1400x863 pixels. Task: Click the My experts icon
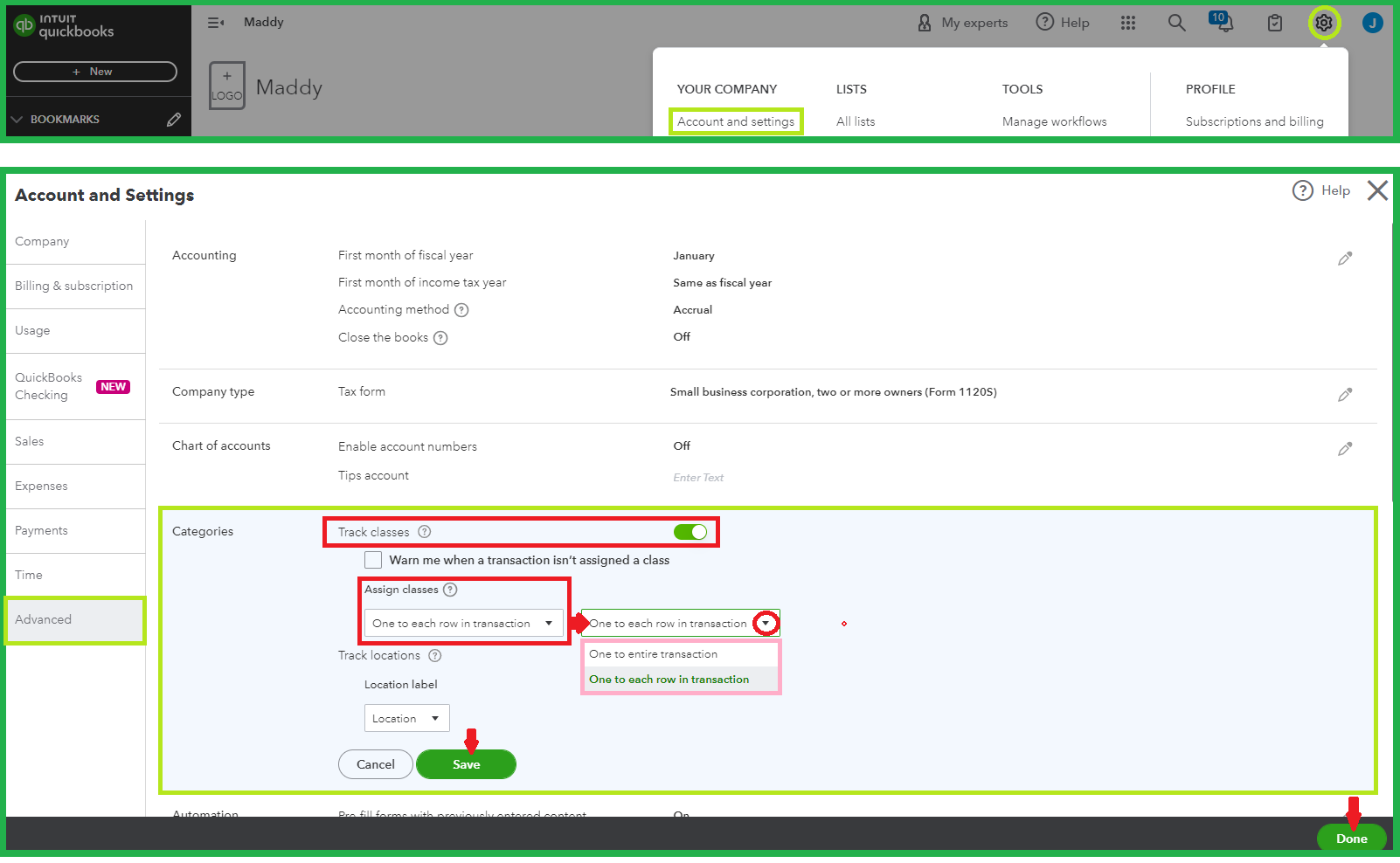tap(925, 23)
